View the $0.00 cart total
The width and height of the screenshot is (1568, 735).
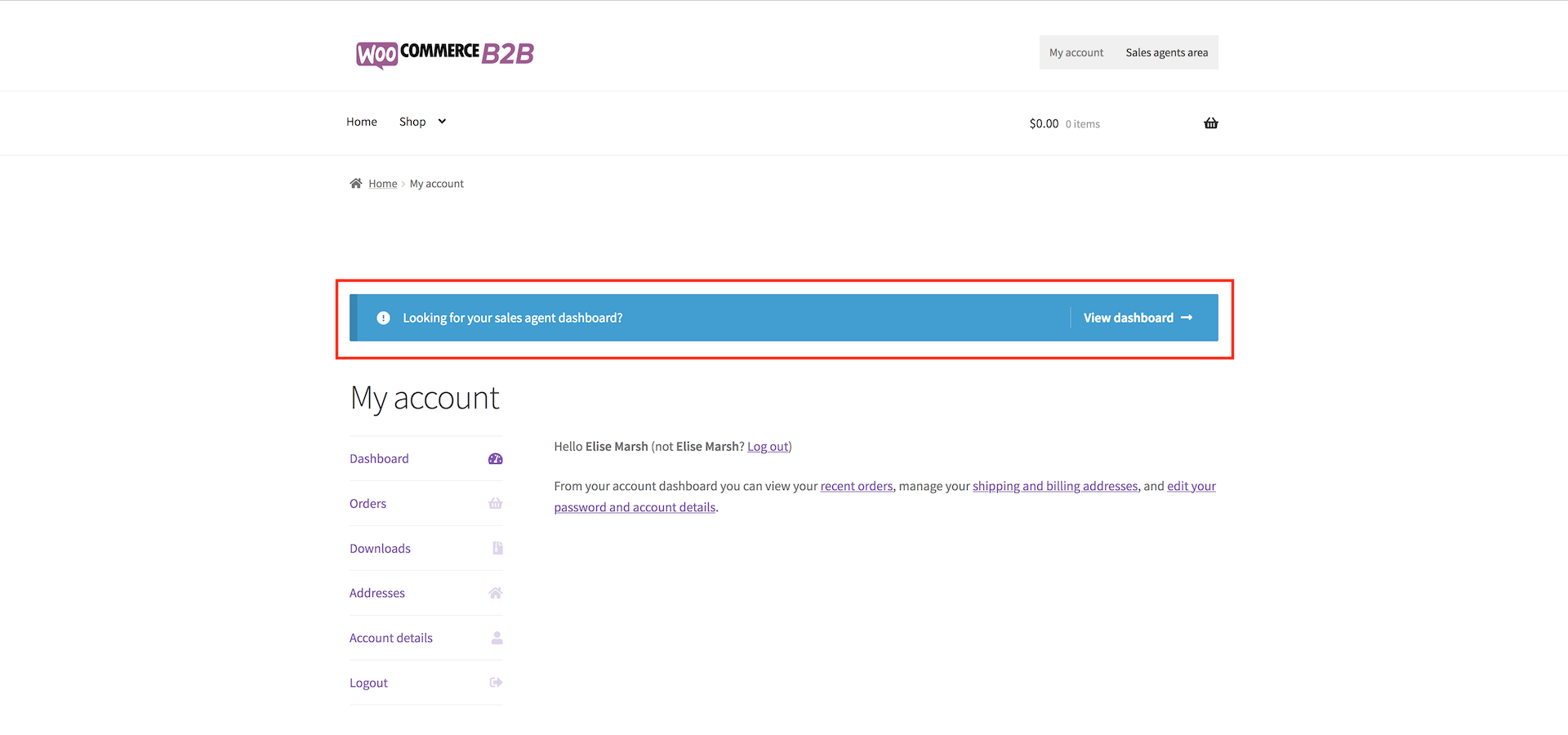[1044, 123]
